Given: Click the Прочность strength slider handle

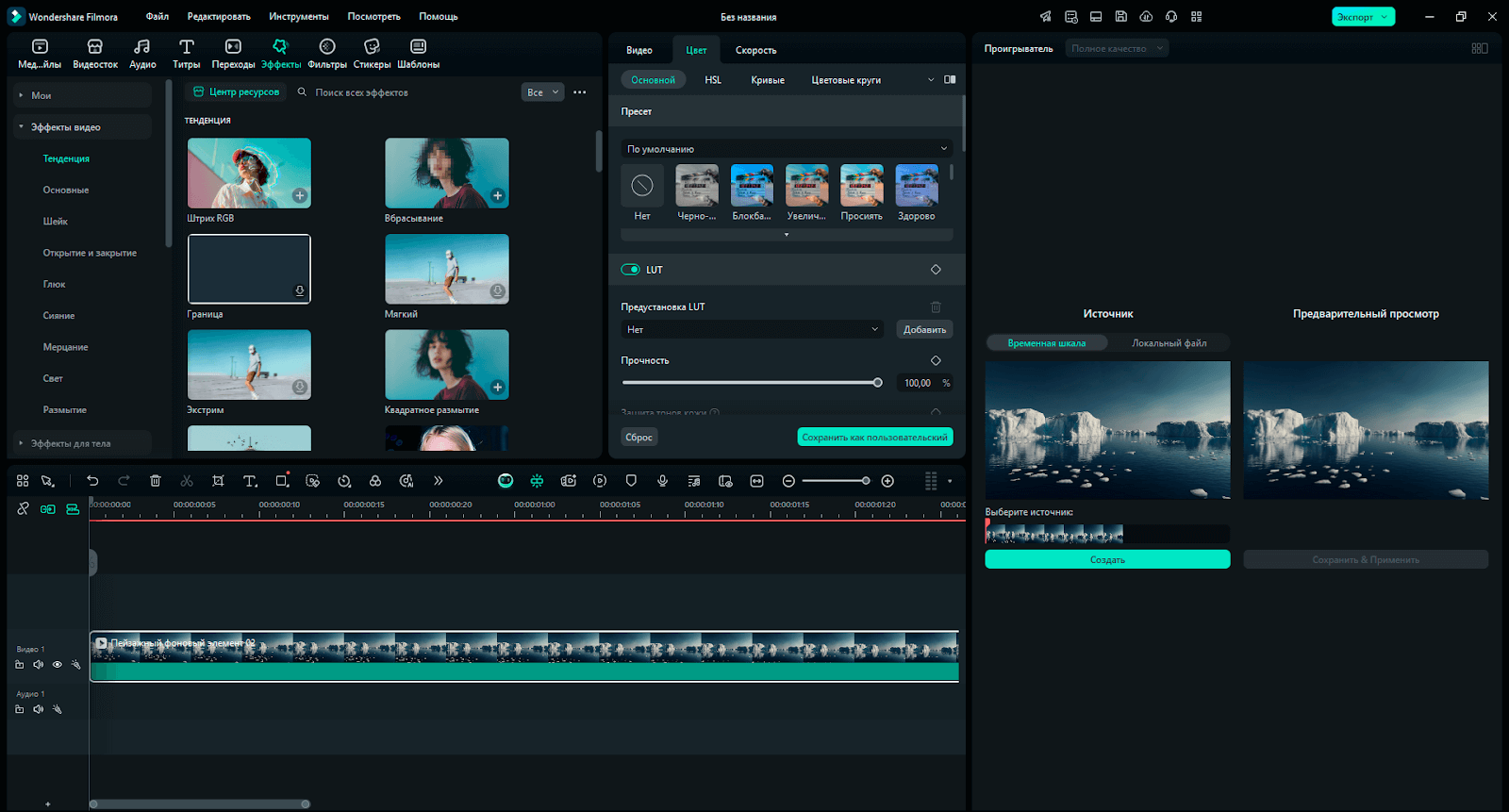Looking at the screenshot, I should [x=878, y=383].
